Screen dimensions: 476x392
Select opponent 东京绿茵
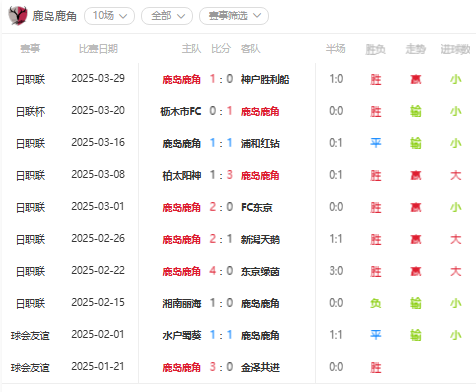pos(260,271)
